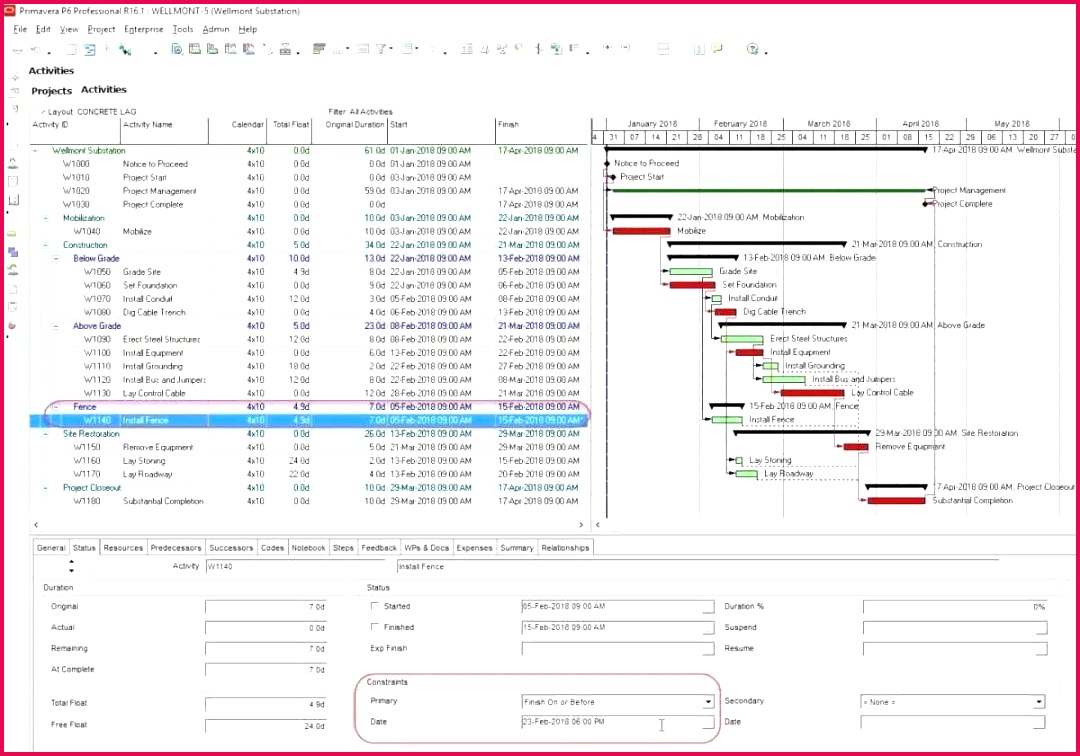This screenshot has height=756, width=1080.
Task: Open the Enterprise menu
Action: coord(144,29)
